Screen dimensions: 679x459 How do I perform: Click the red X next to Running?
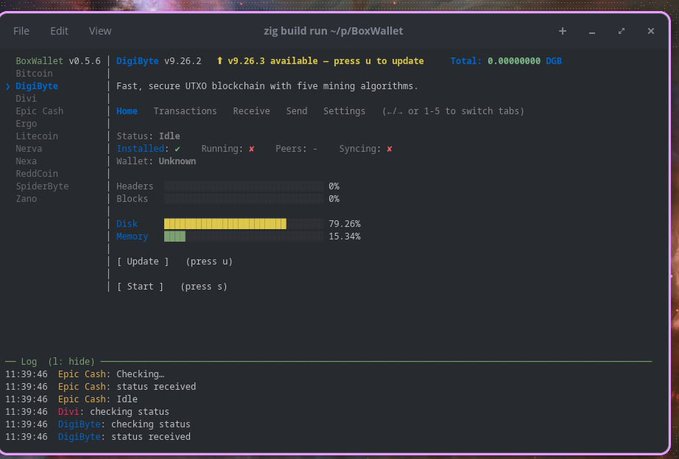pos(252,149)
